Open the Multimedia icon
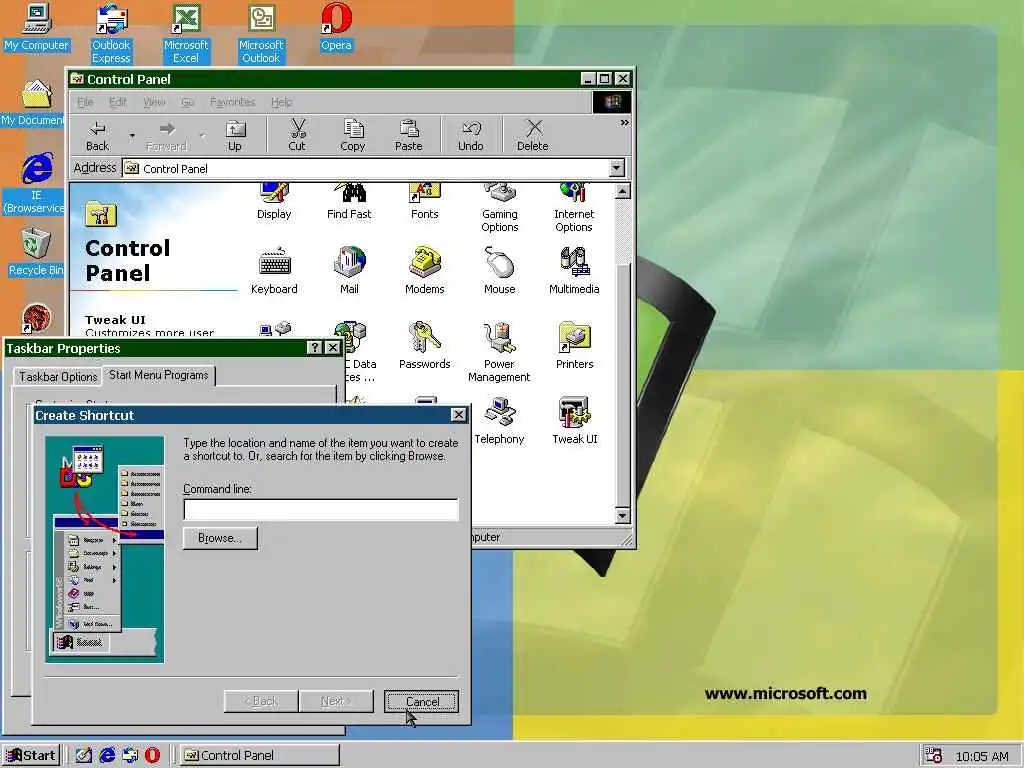1024x768 pixels. click(574, 270)
